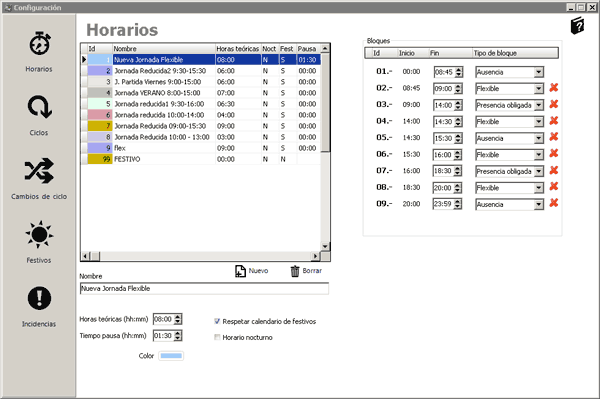Click the Horas teóricas column header
The width and height of the screenshot is (600, 399).
point(238,49)
